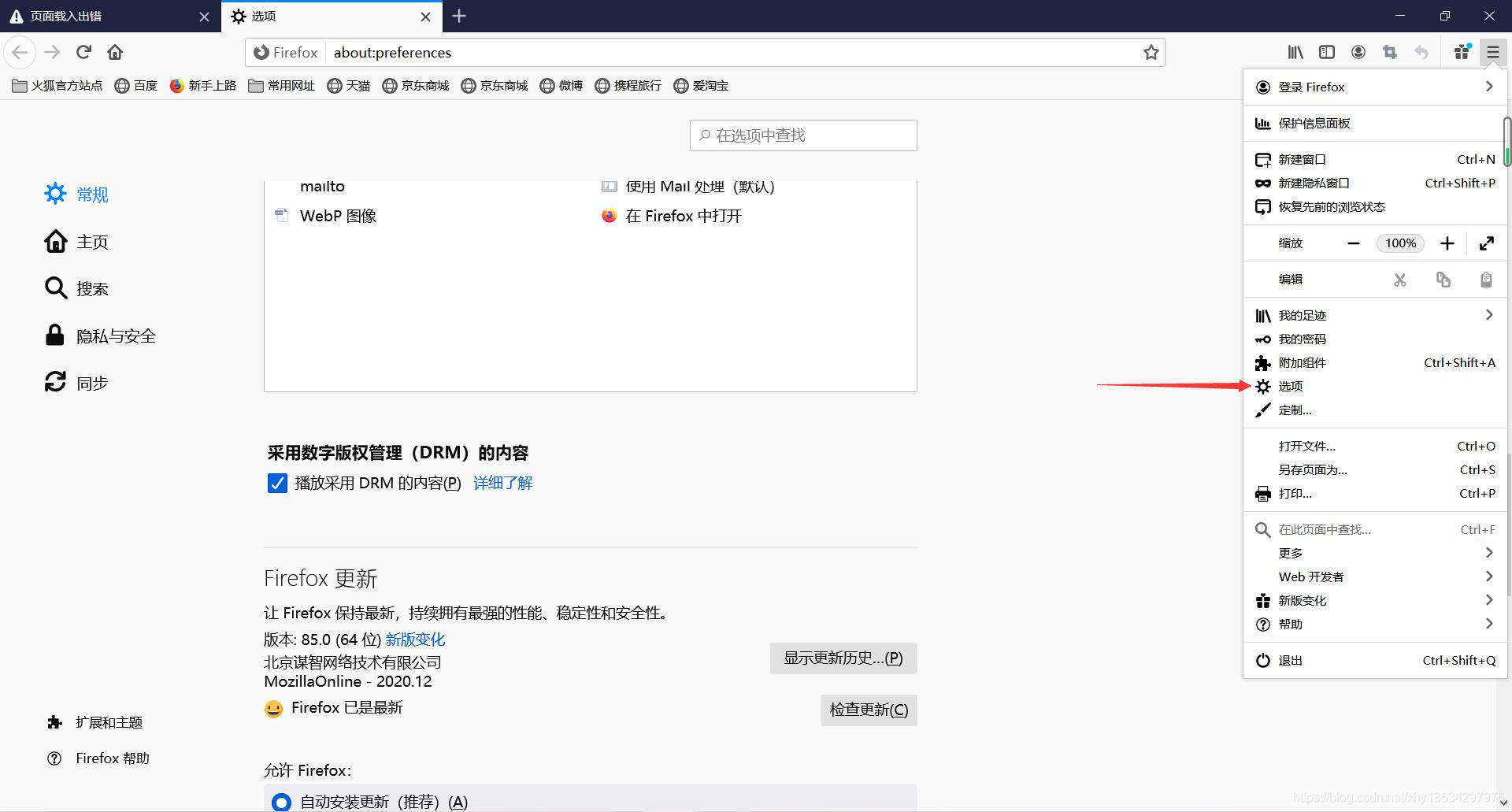The image size is (1512, 812).
Task: Show the sidebars toolbar icon
Action: [x=1327, y=52]
